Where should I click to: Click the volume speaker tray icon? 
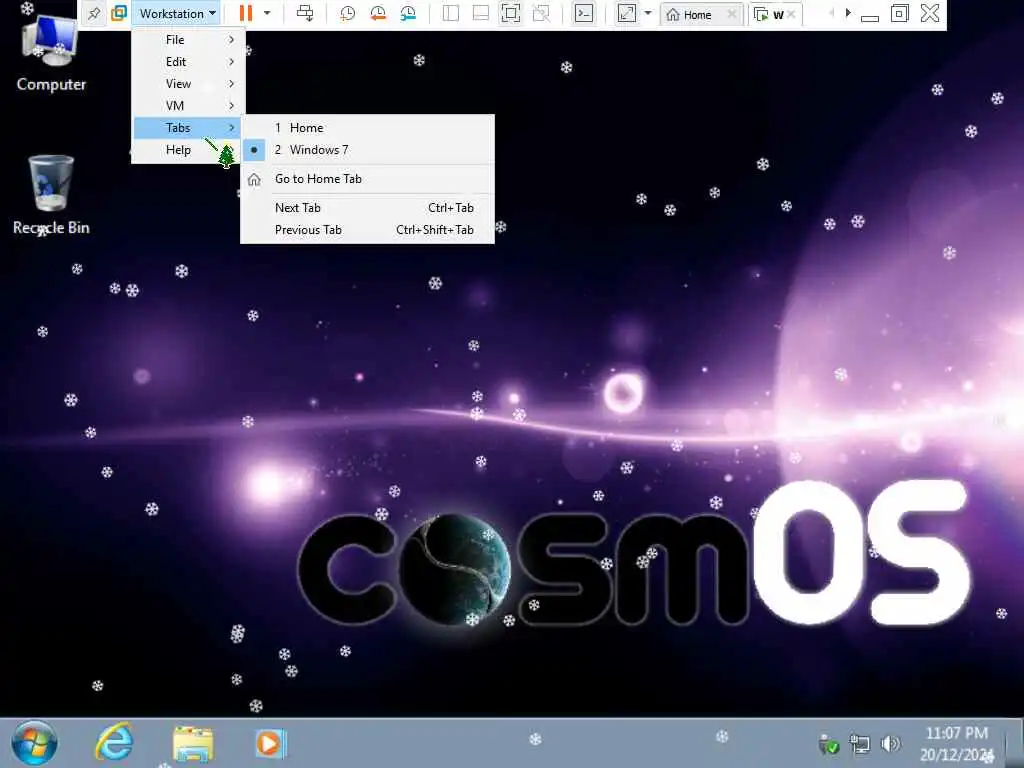pos(889,743)
